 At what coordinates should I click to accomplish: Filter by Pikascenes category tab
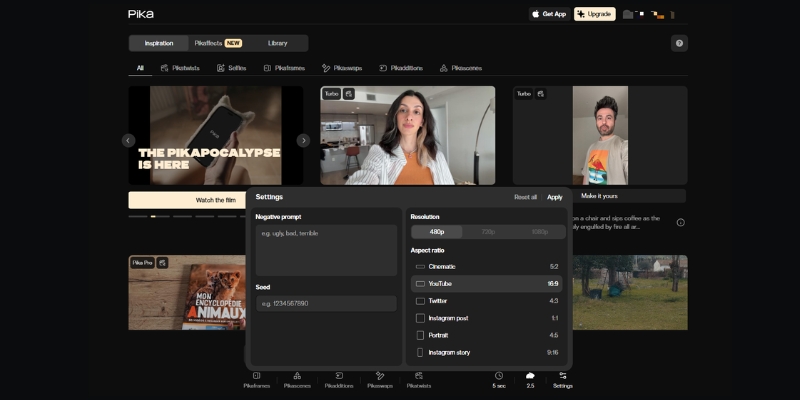coord(461,68)
